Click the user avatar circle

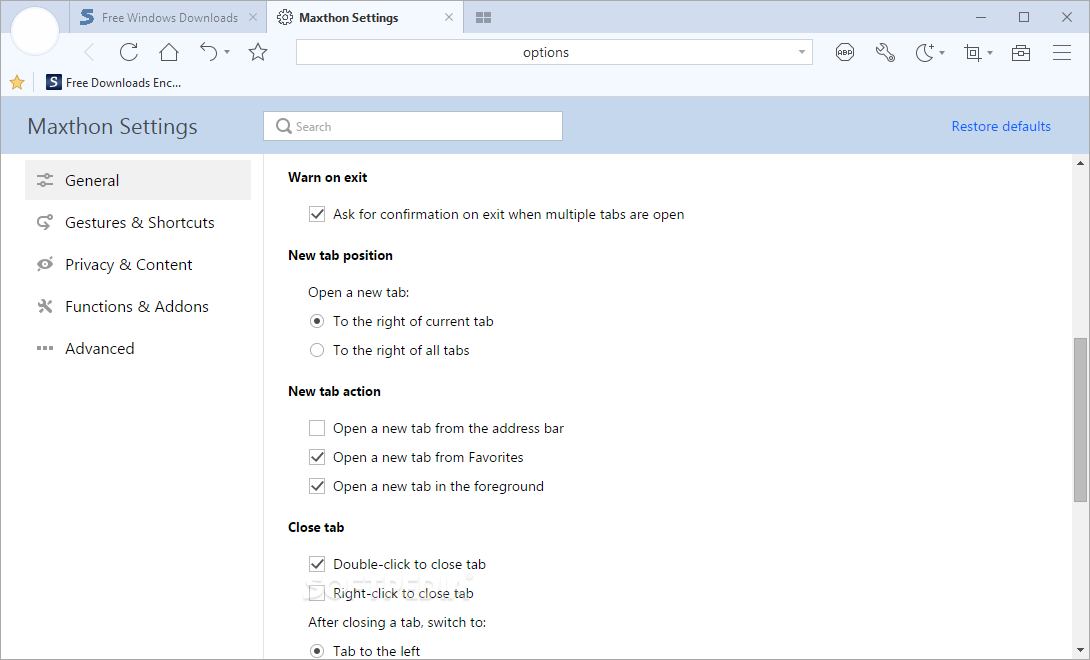[35, 31]
